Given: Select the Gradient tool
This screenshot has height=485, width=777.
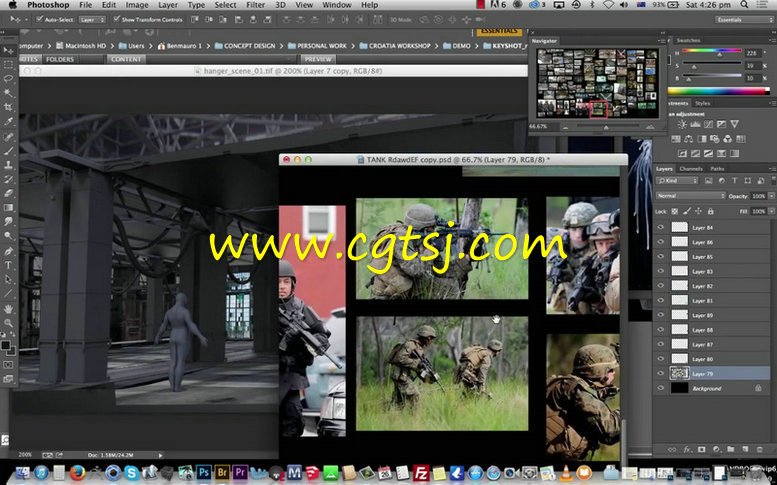Looking at the screenshot, I should pos(8,208).
